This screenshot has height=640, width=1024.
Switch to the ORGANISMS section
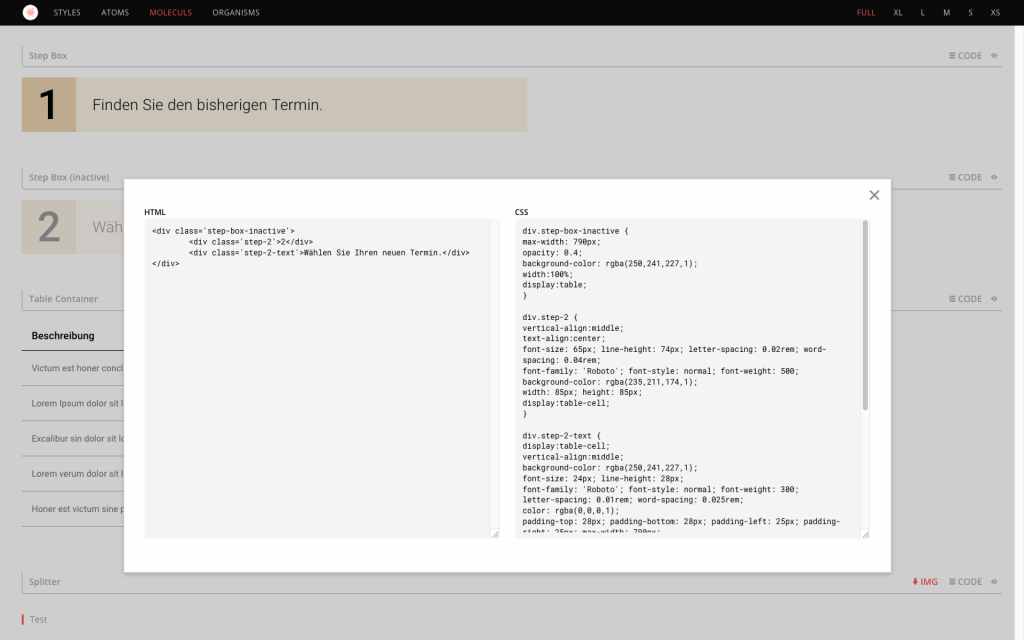tap(235, 12)
